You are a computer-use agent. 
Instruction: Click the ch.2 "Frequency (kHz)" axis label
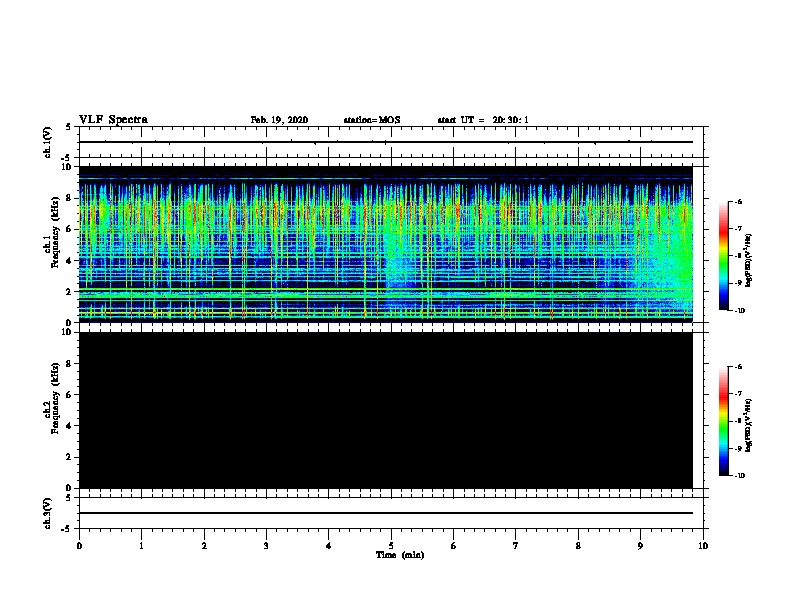(56, 398)
